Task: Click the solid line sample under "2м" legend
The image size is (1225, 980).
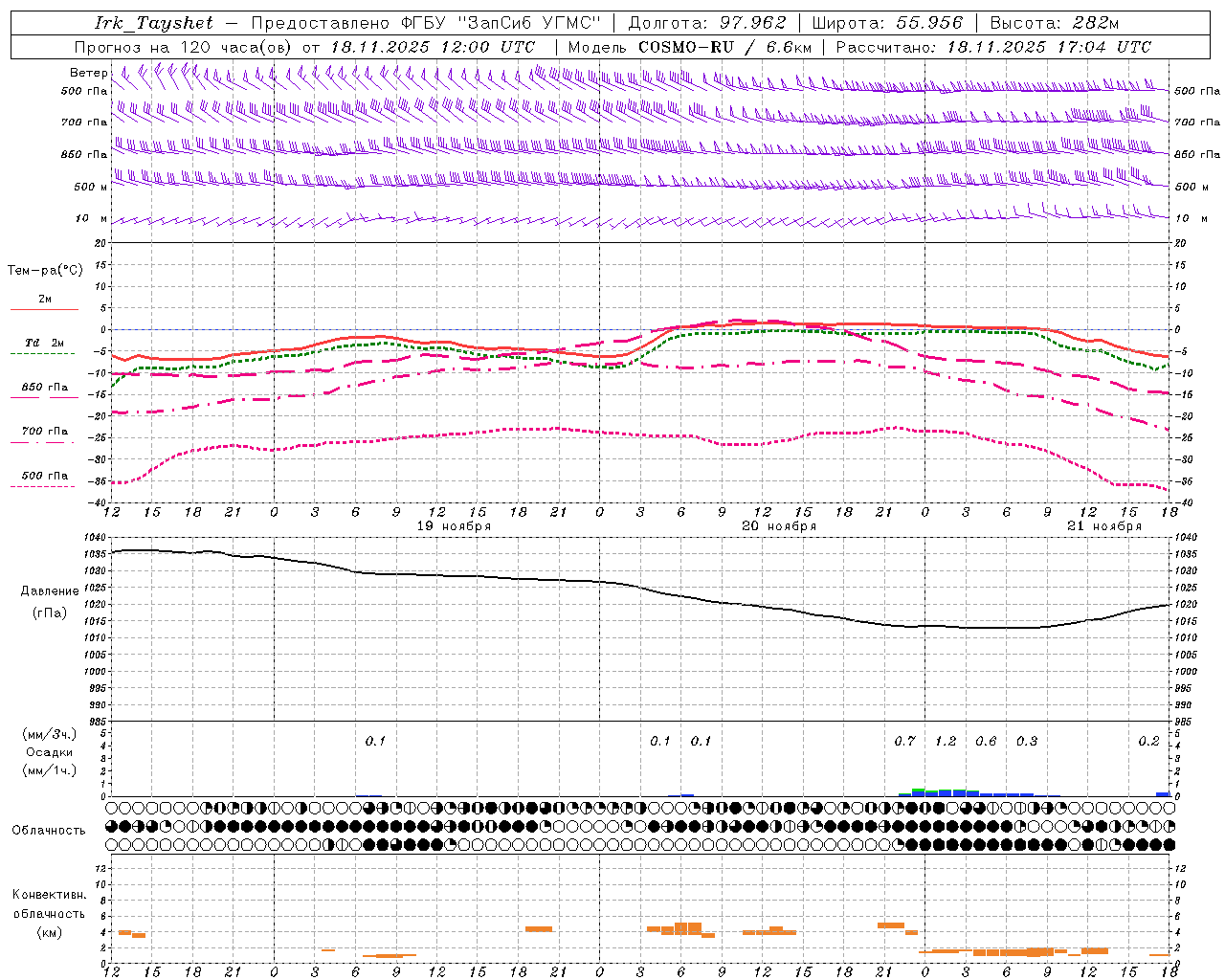Action: click(x=44, y=309)
